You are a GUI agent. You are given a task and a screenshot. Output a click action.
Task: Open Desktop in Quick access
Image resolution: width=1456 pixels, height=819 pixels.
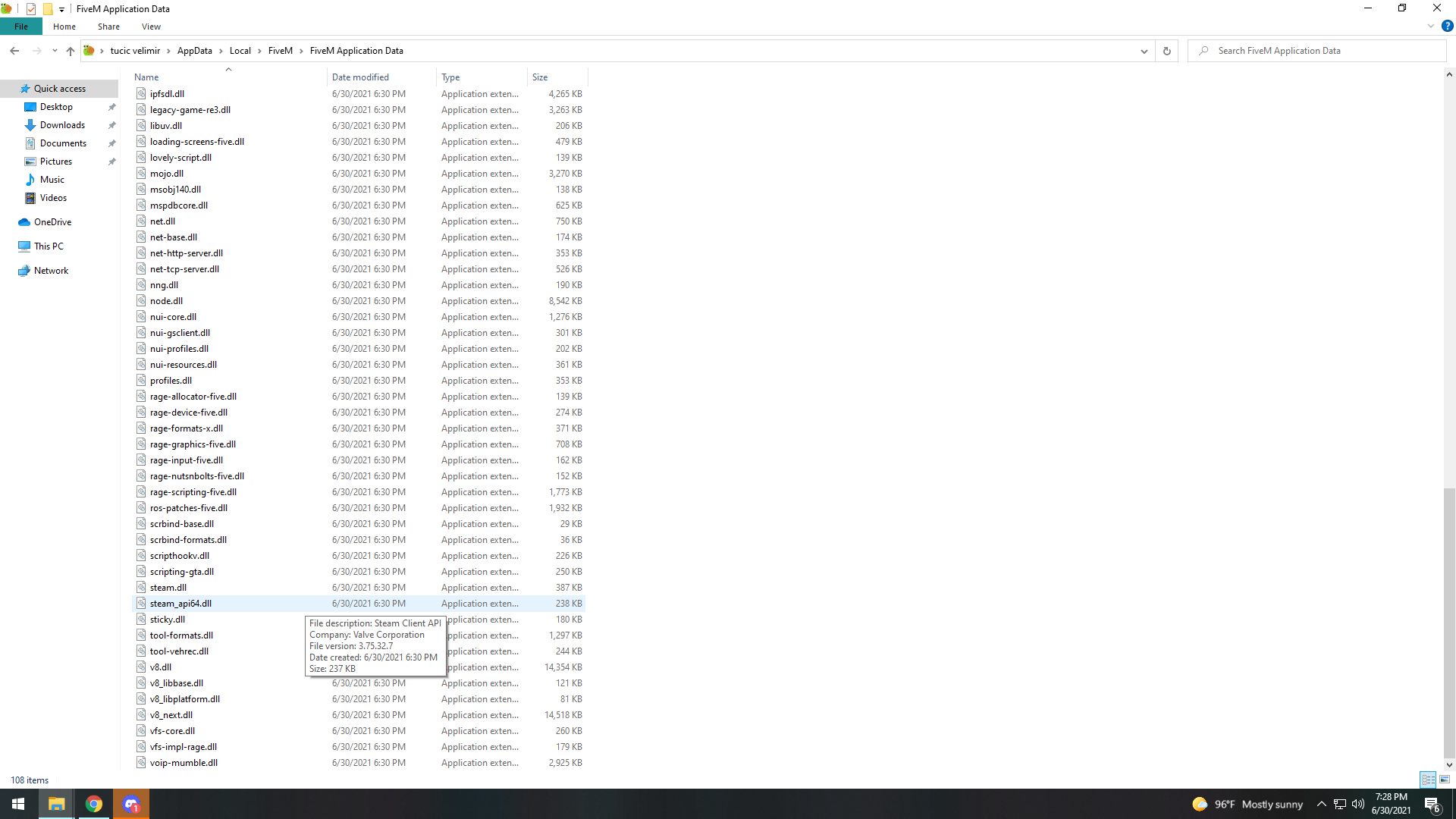56,107
